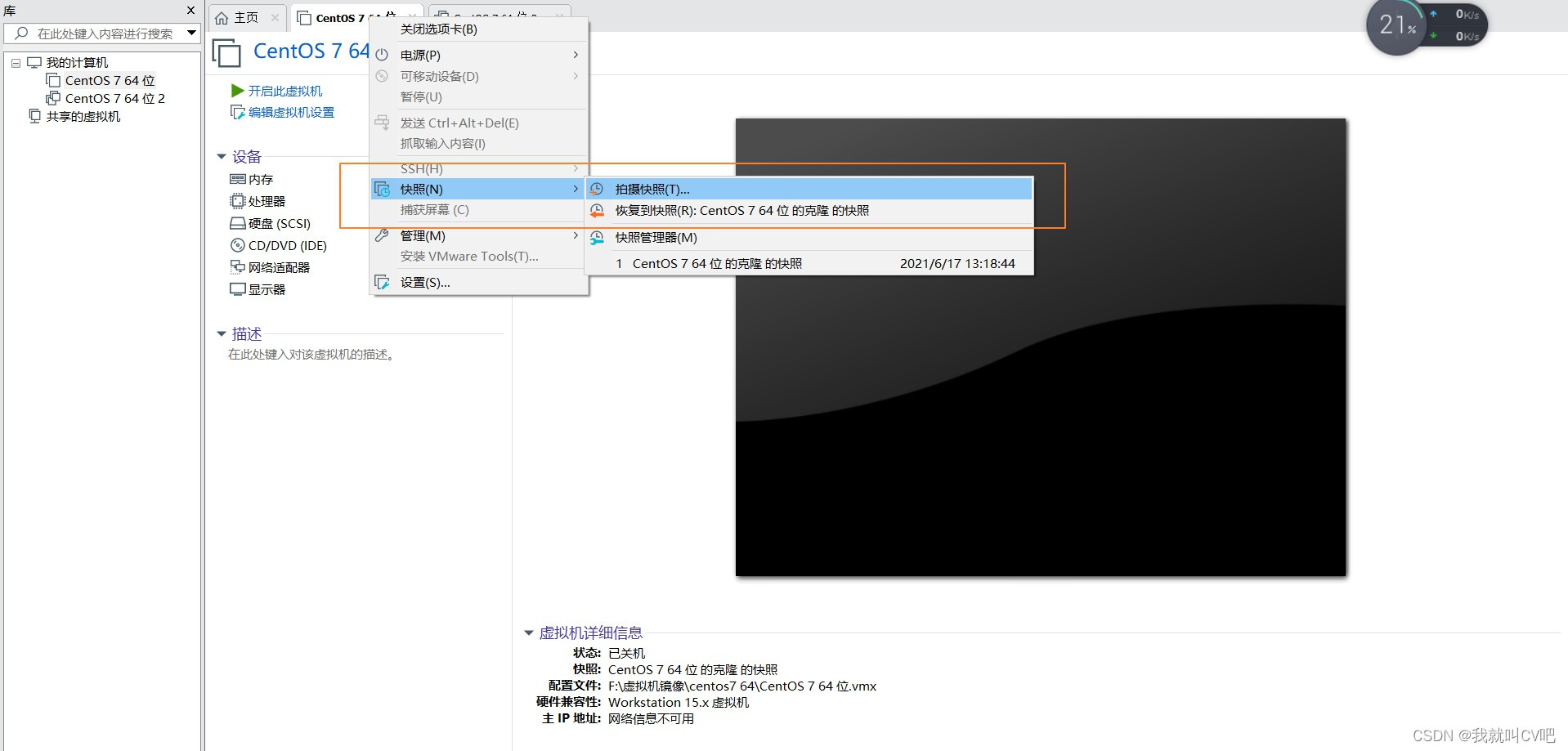Click 编辑虚拟机设置 link
The height and width of the screenshot is (751, 1568).
click(x=291, y=112)
